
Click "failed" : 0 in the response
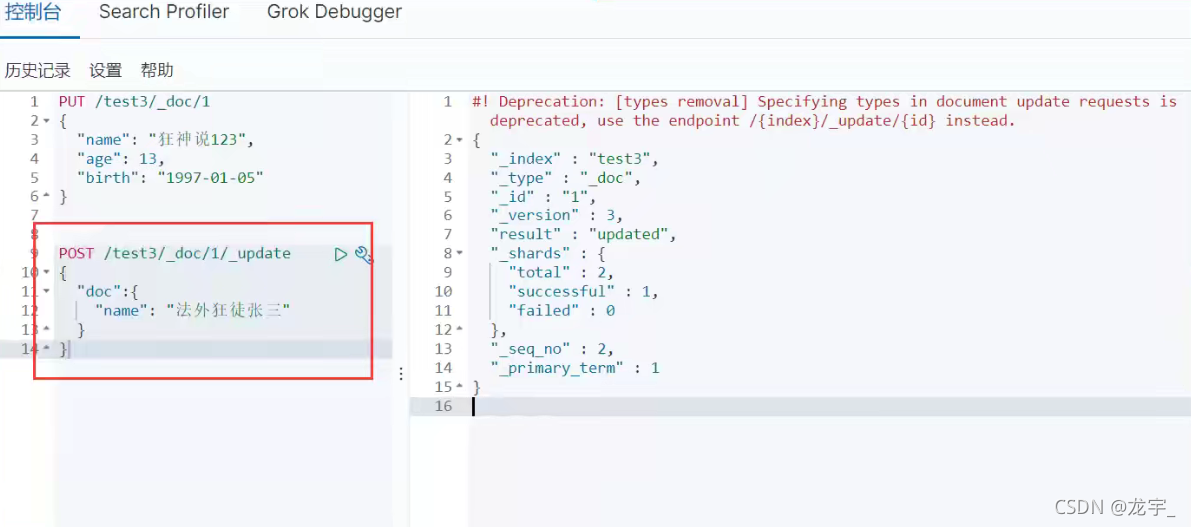pyautogui.click(x=561, y=311)
